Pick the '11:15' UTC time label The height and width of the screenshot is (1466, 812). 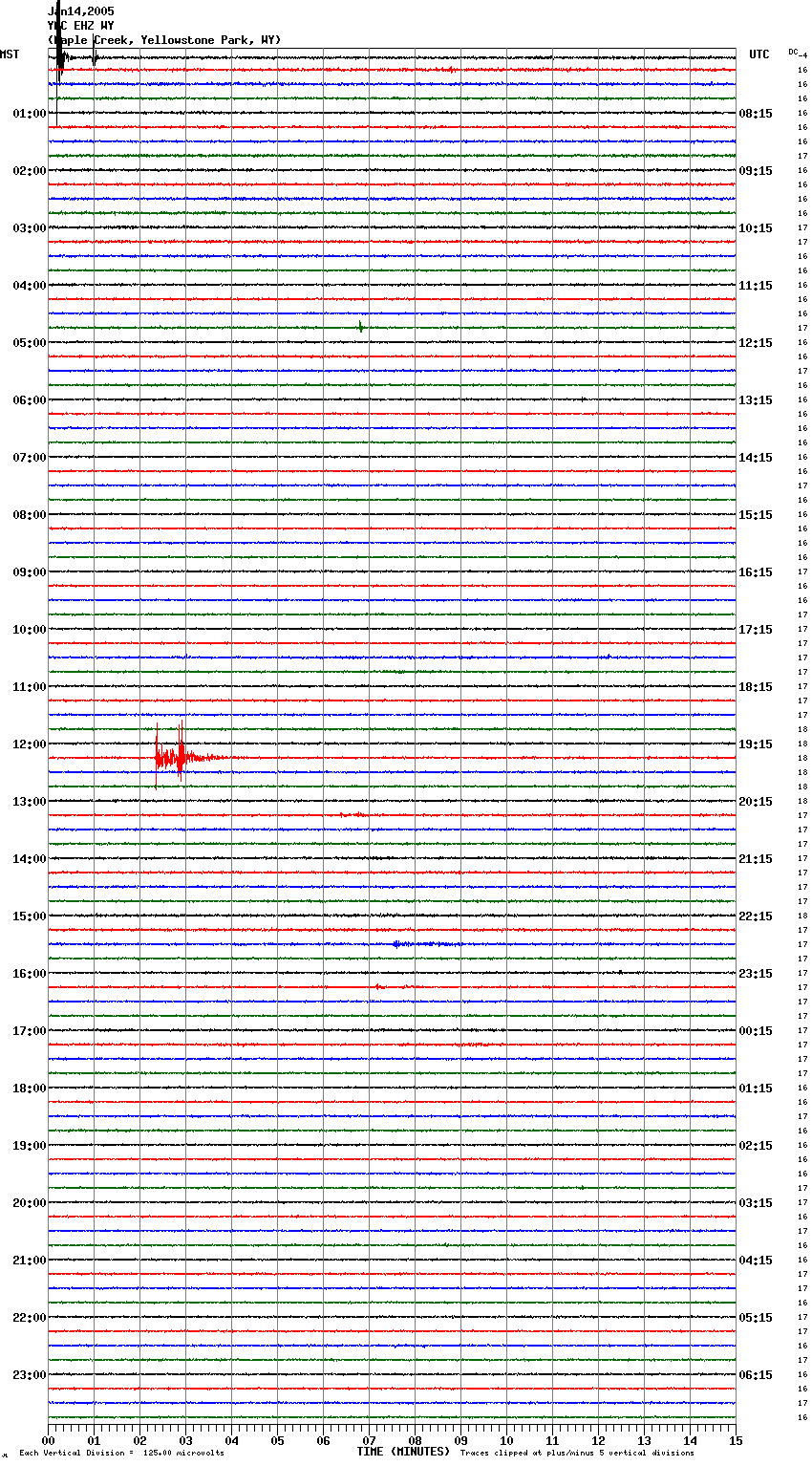coord(756,286)
